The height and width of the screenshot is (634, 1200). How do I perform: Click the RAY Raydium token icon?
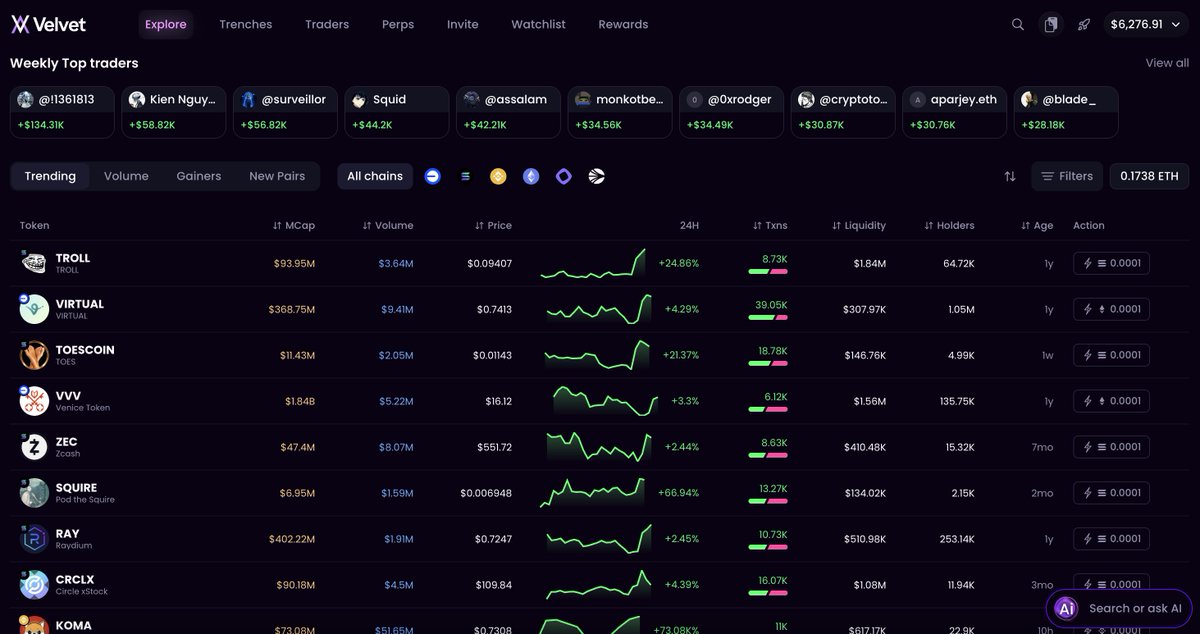coord(34,539)
